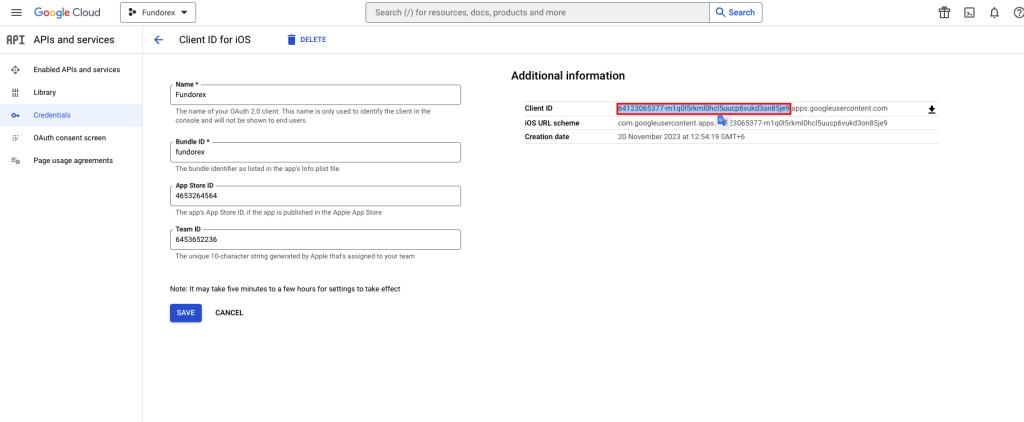Screen dimensions: 1024x422
Task: Open the notifications bell
Action: [995, 12]
